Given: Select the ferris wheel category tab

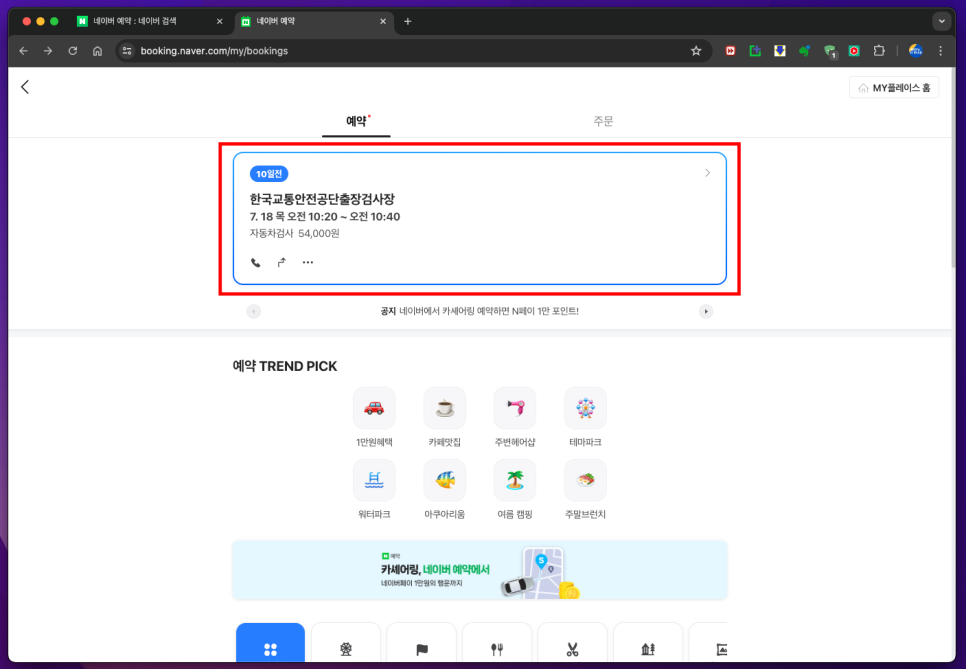Looking at the screenshot, I should pos(346,643).
